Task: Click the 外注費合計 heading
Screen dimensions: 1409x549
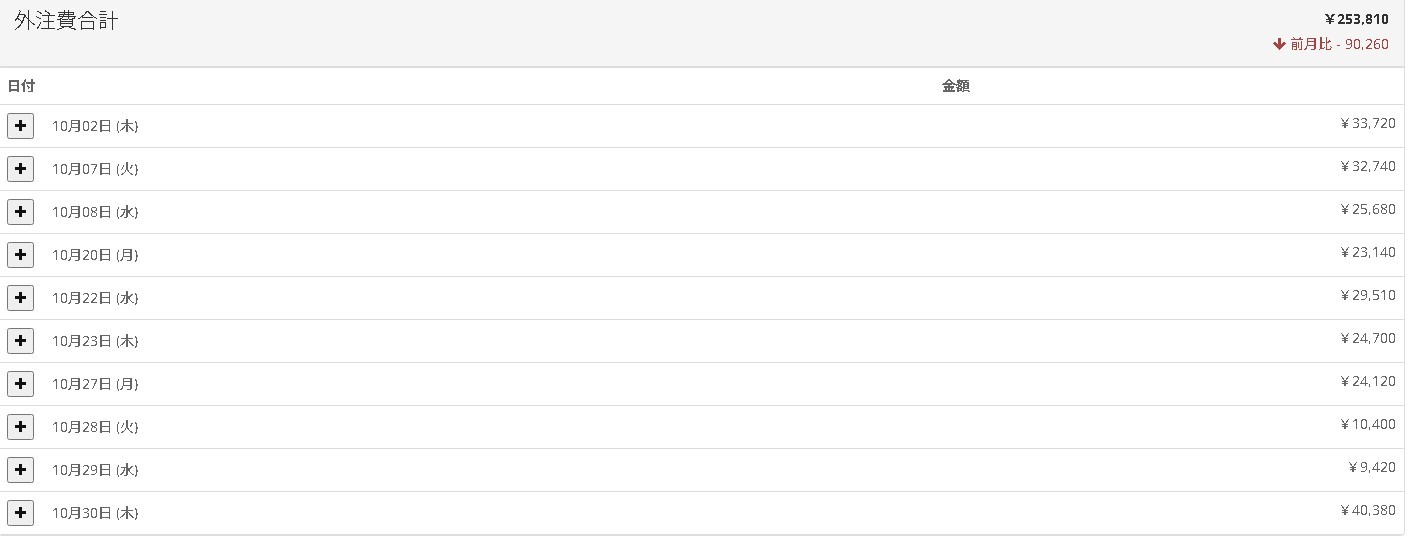Action: pos(66,21)
